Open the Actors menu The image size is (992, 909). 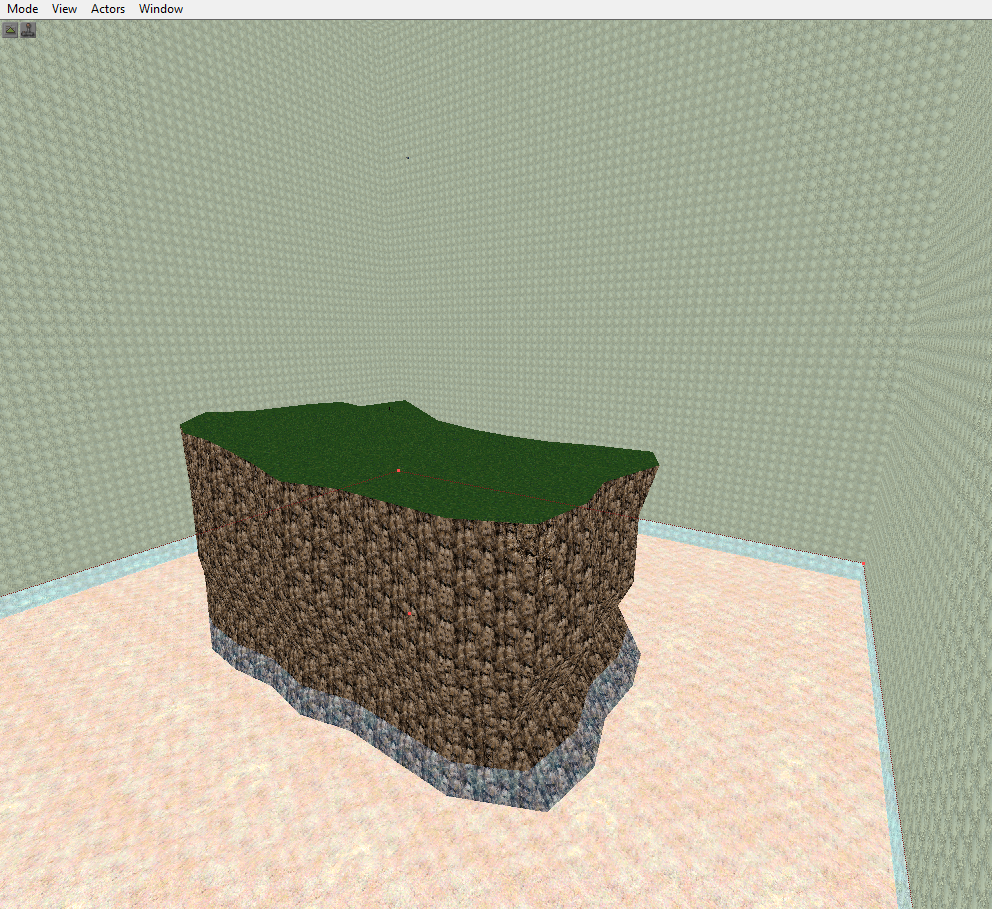pos(108,9)
